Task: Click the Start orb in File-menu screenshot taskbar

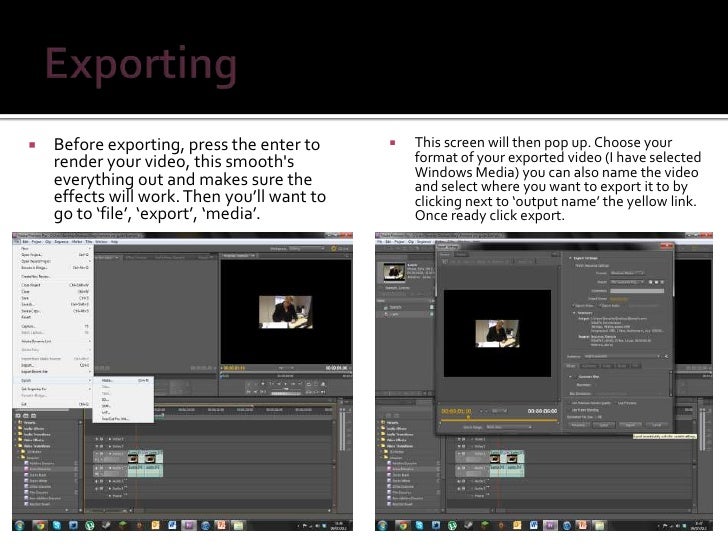Action: click(19, 525)
